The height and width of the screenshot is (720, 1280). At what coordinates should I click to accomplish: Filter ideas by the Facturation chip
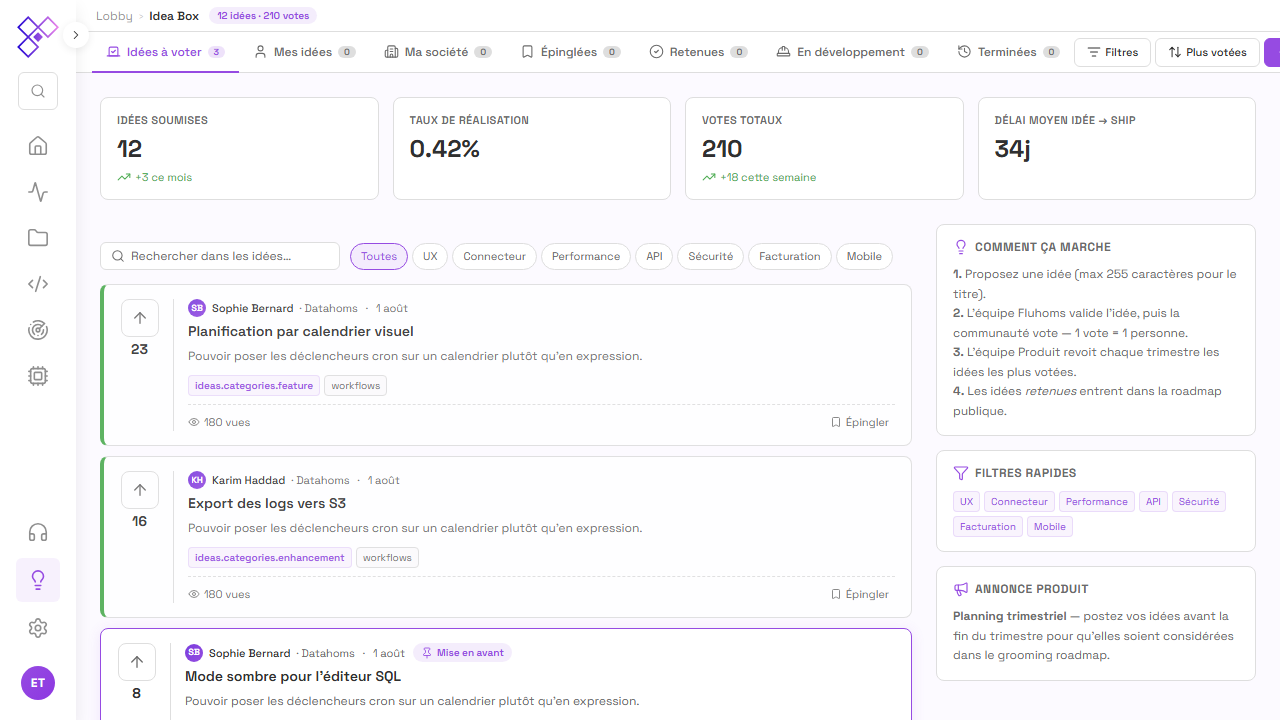pyautogui.click(x=790, y=256)
